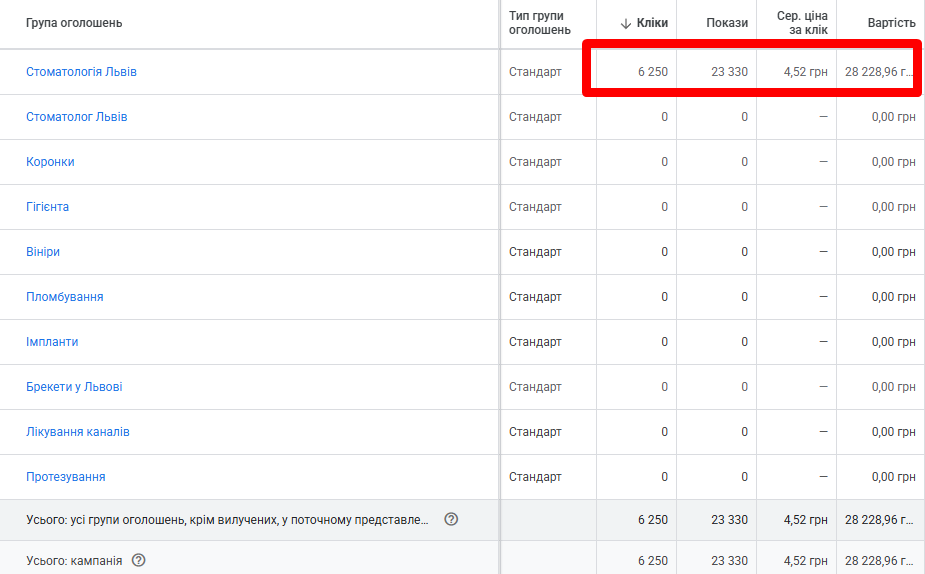This screenshot has height=574, width=925.
Task: Click the sort arrow next to Кліки
Action: [x=626, y=24]
